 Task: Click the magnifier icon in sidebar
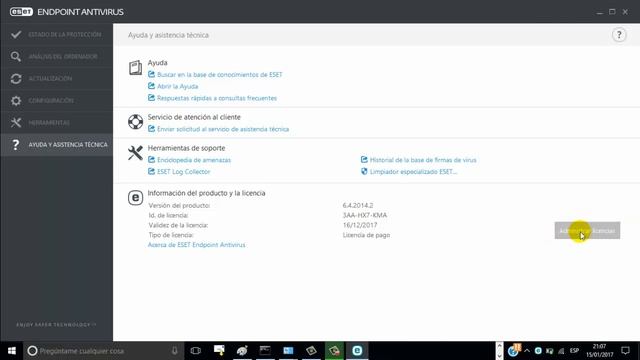16,57
